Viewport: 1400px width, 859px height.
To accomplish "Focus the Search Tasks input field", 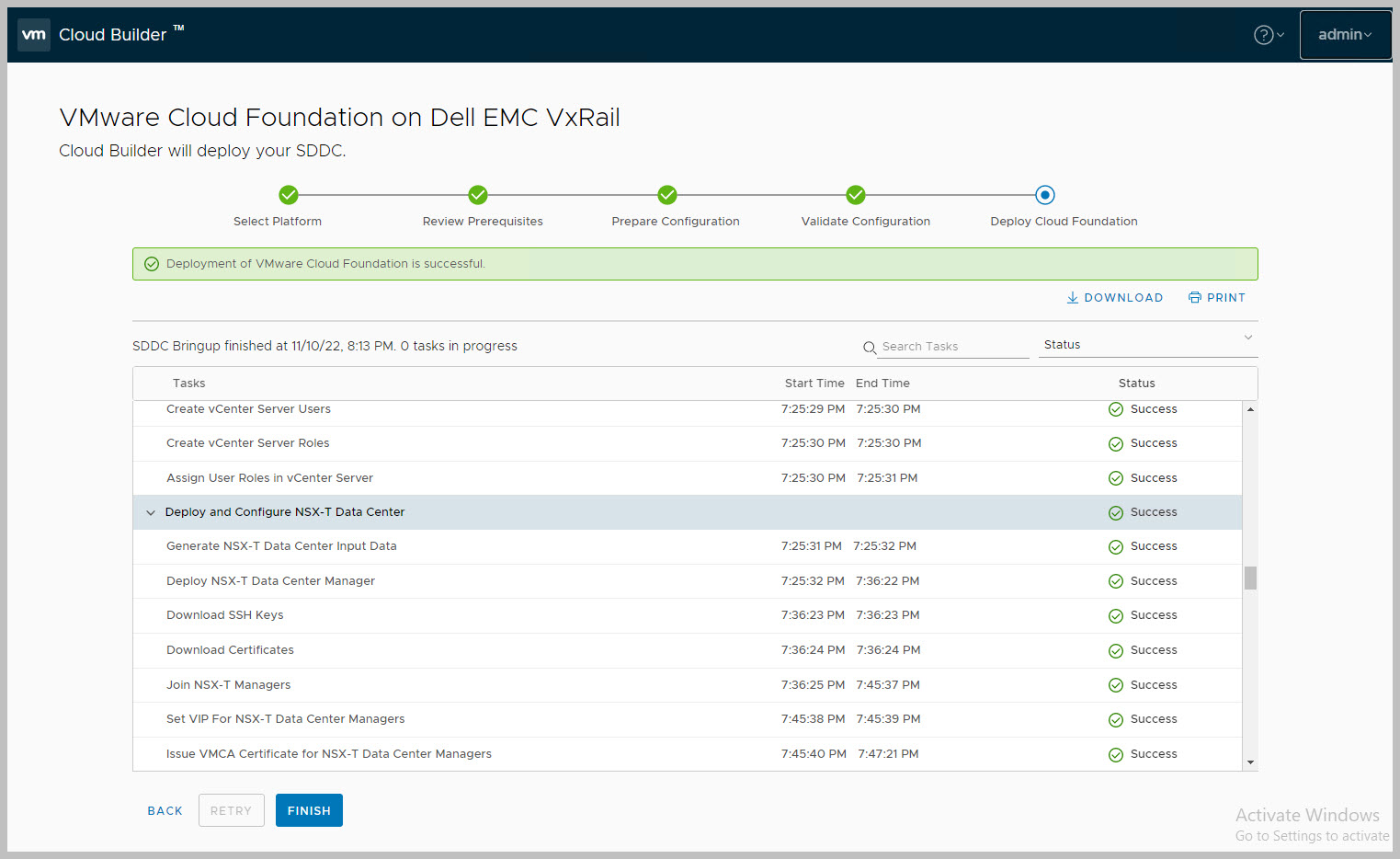I will [x=951, y=347].
